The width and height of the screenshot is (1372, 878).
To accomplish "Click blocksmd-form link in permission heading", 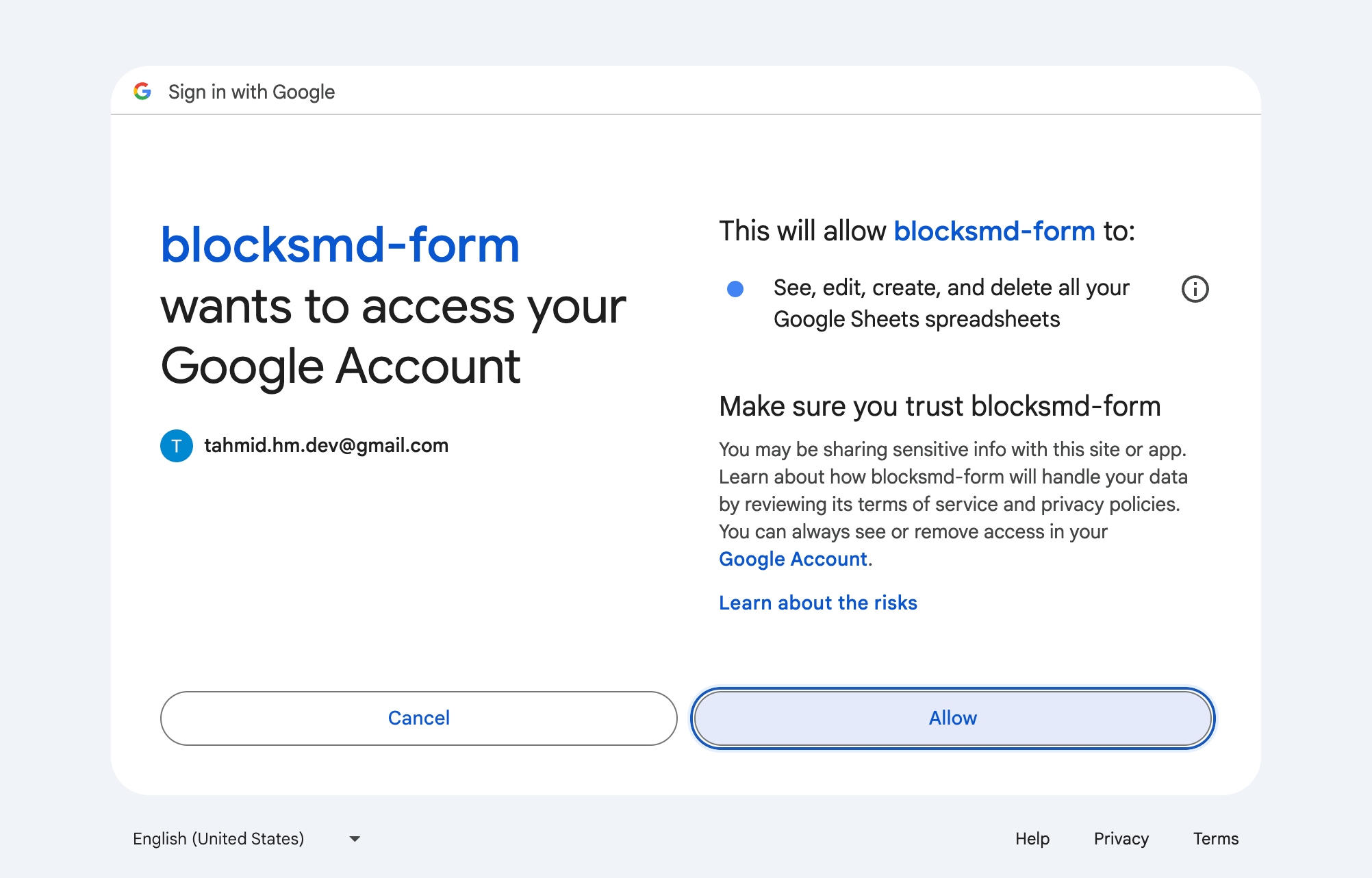I will (994, 231).
